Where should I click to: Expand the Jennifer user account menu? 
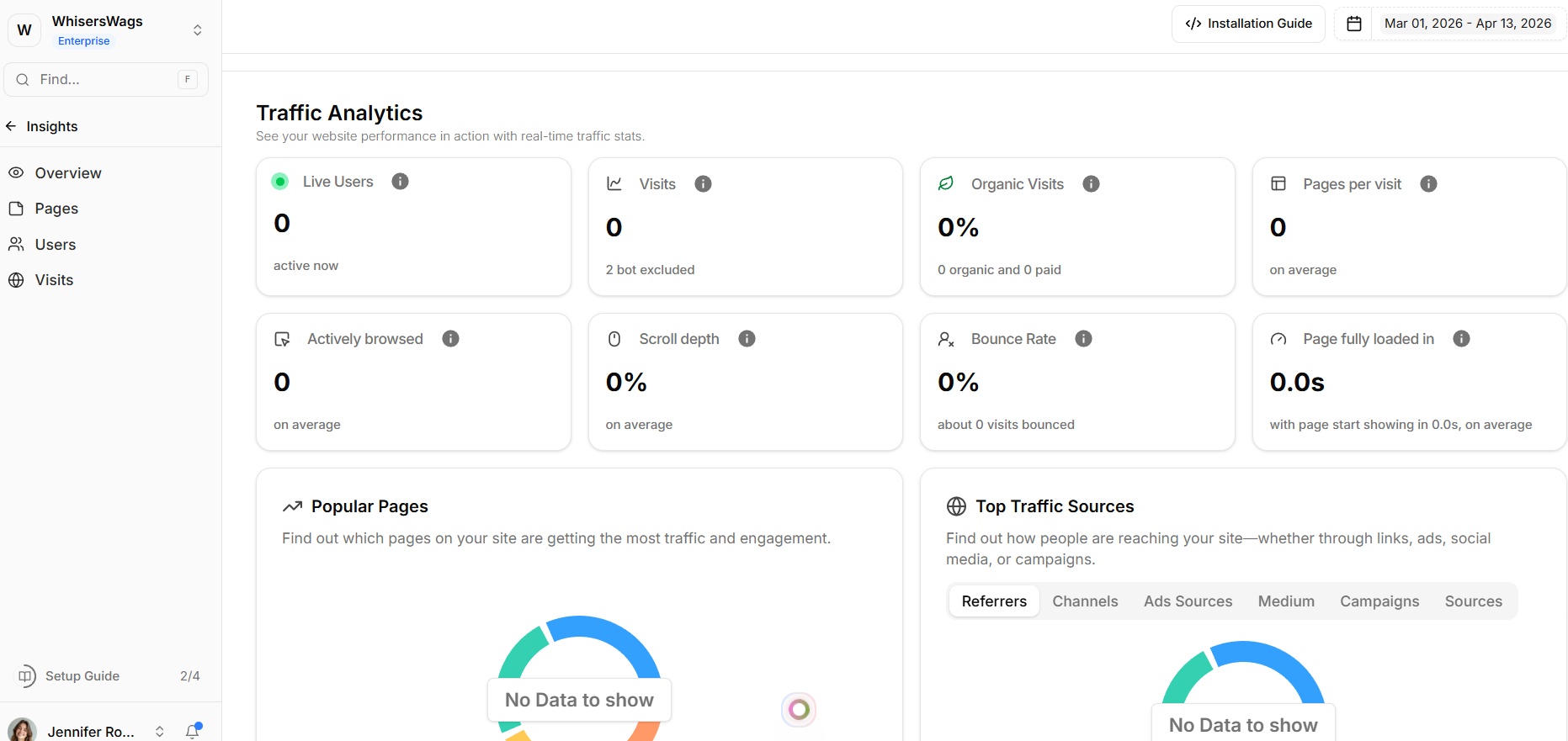tap(159, 731)
